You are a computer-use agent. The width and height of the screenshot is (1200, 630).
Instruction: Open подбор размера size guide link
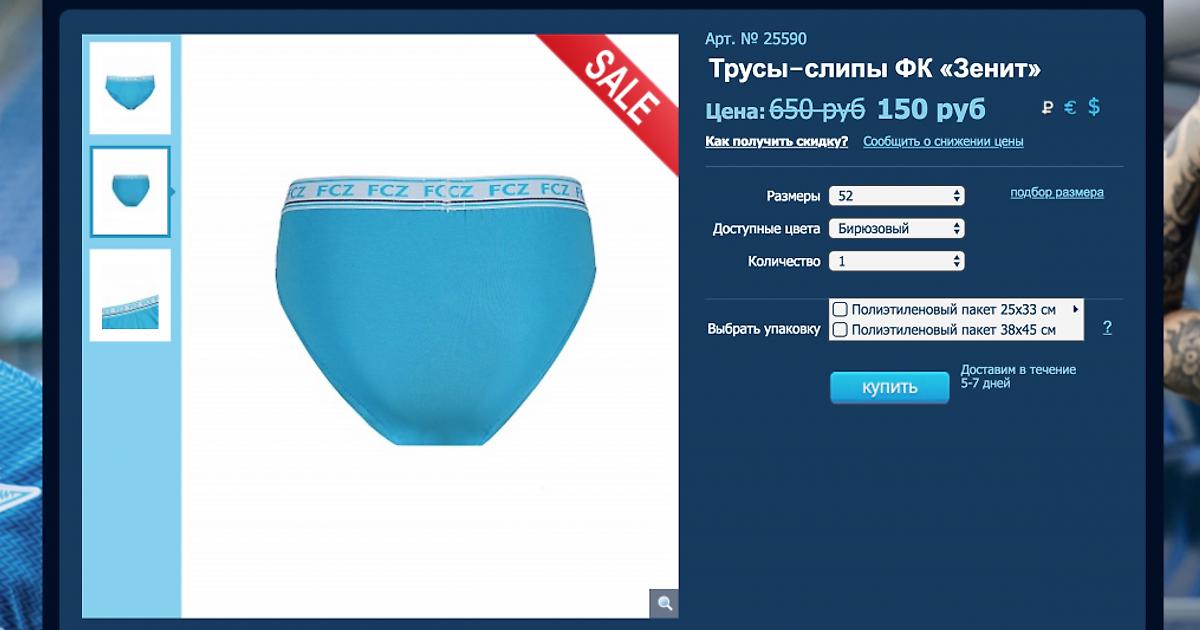pos(1056,192)
